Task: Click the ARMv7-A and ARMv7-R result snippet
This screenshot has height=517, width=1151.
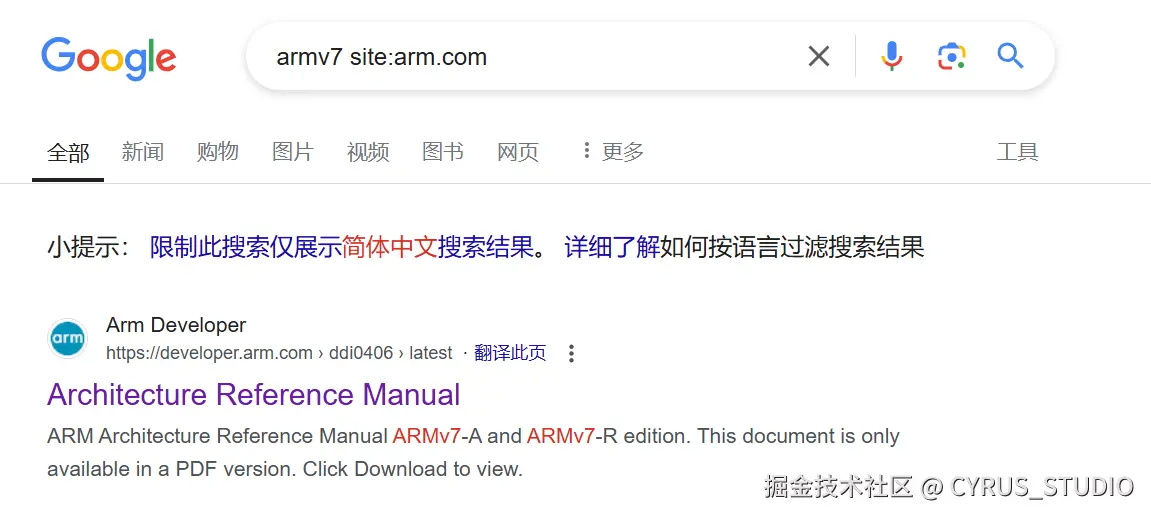Action: pos(473,452)
